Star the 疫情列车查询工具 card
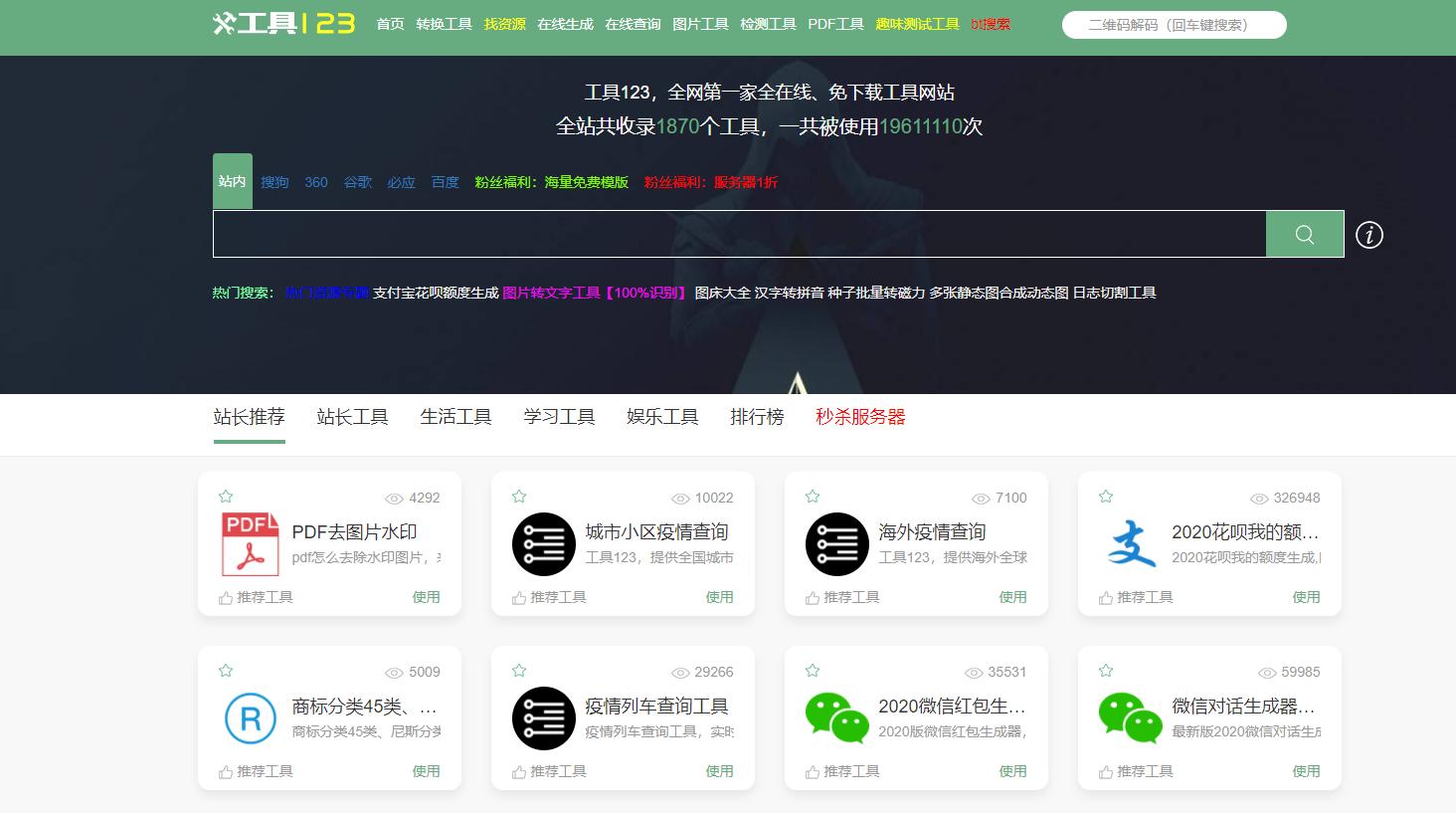1456x813 pixels. (519, 670)
